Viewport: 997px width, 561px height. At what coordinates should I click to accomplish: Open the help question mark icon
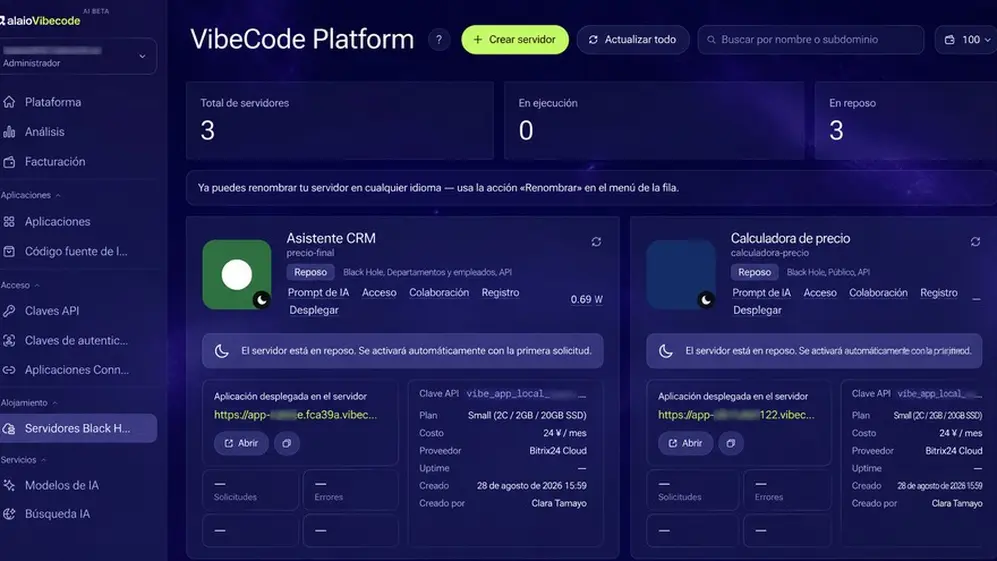click(x=438, y=39)
